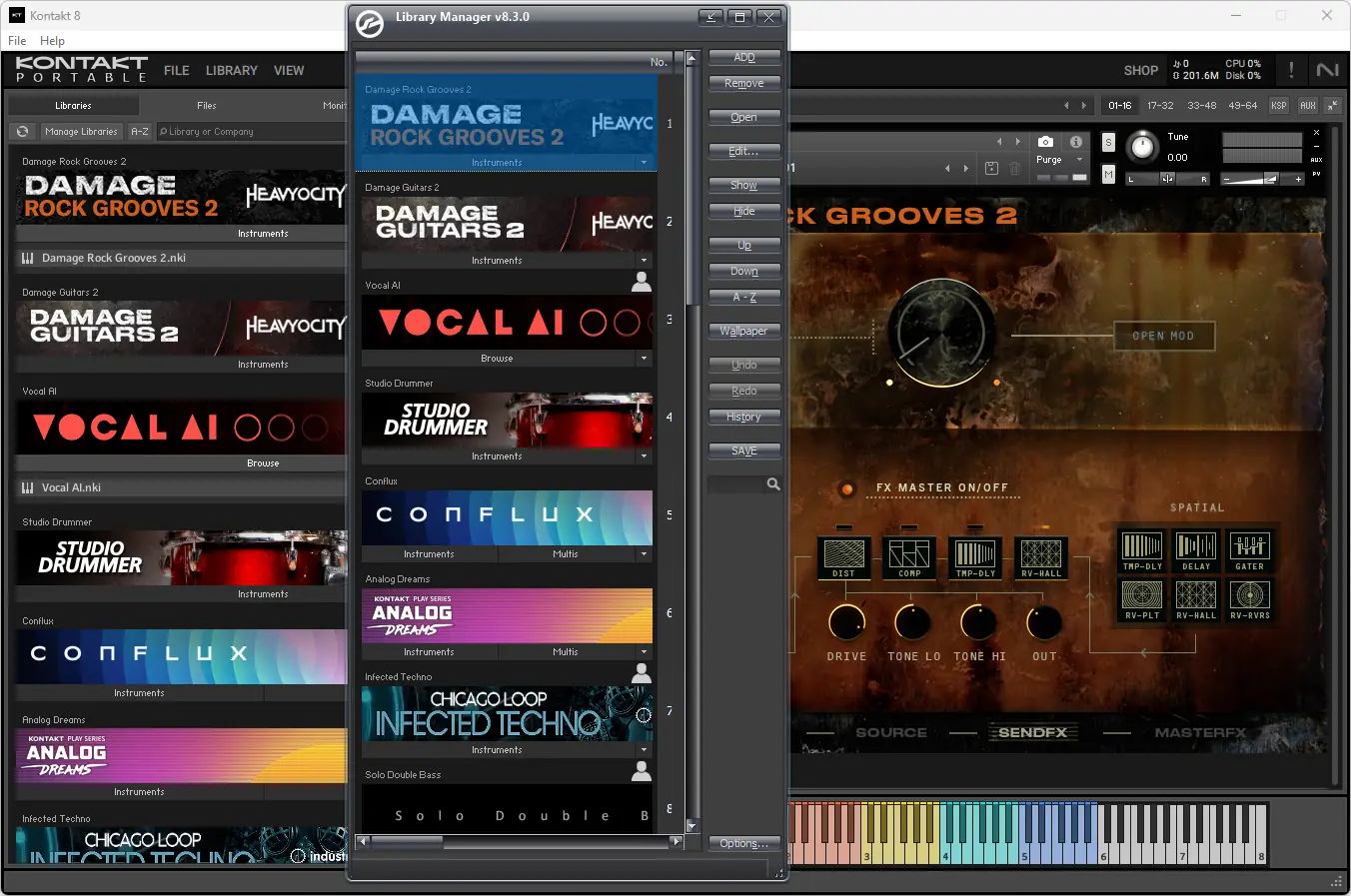Toggle the DIST module enable indicator
The width and height of the screenshot is (1351, 896).
point(843,527)
